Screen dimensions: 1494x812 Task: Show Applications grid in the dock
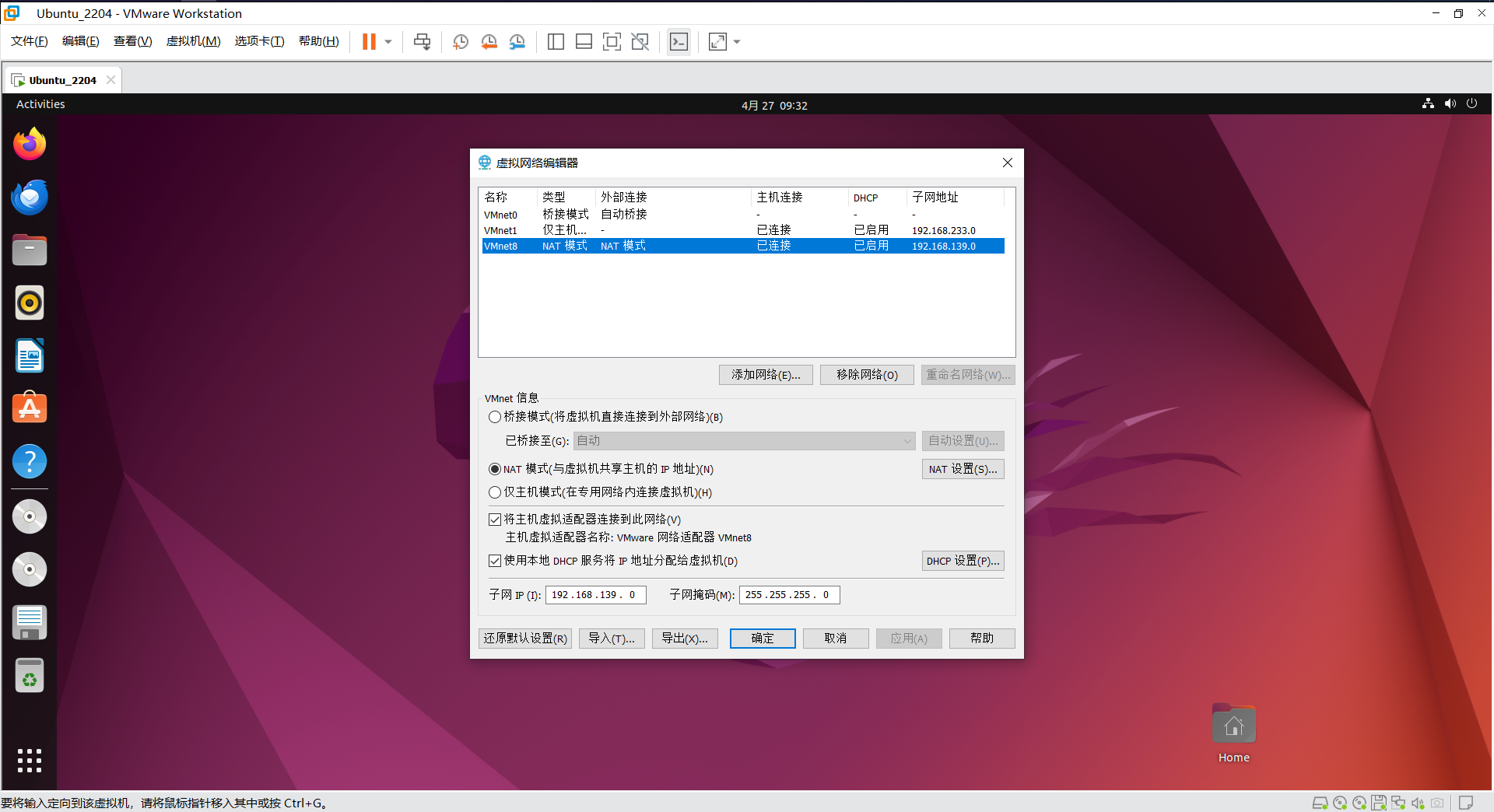pos(30,760)
